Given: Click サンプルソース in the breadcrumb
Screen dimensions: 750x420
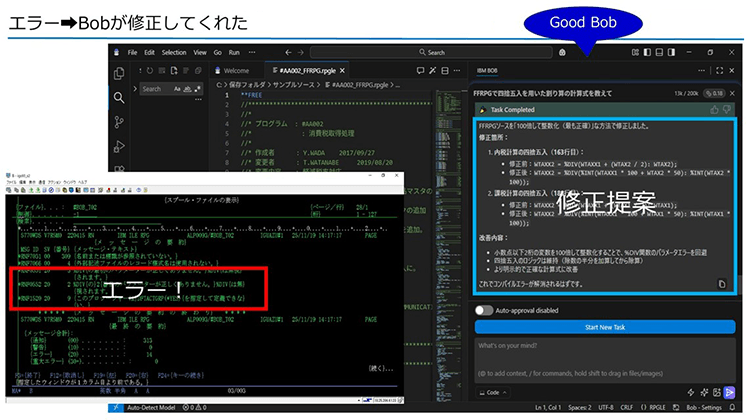Looking at the screenshot, I should point(293,85).
